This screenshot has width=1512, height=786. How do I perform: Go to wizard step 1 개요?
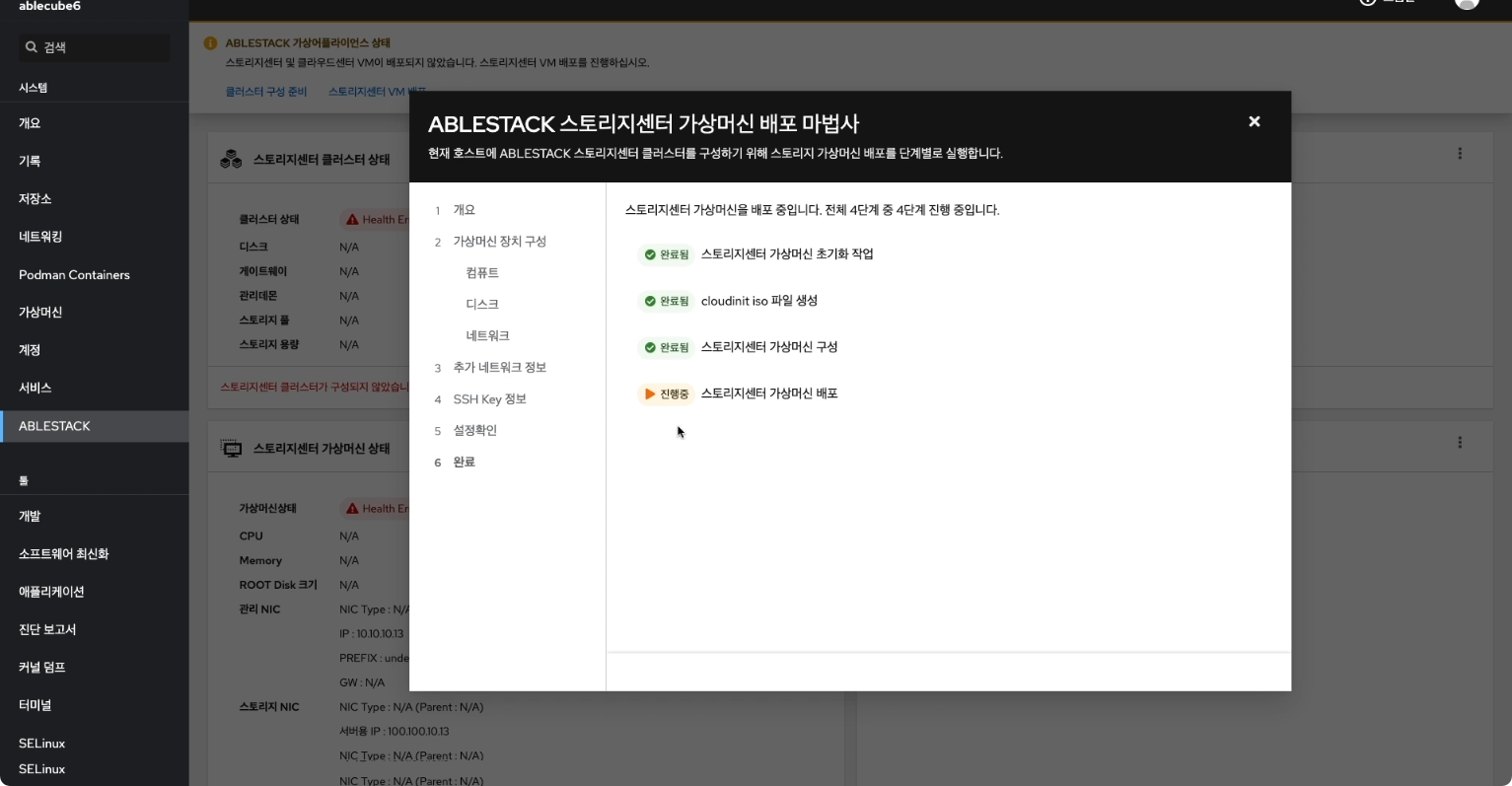[464, 210]
